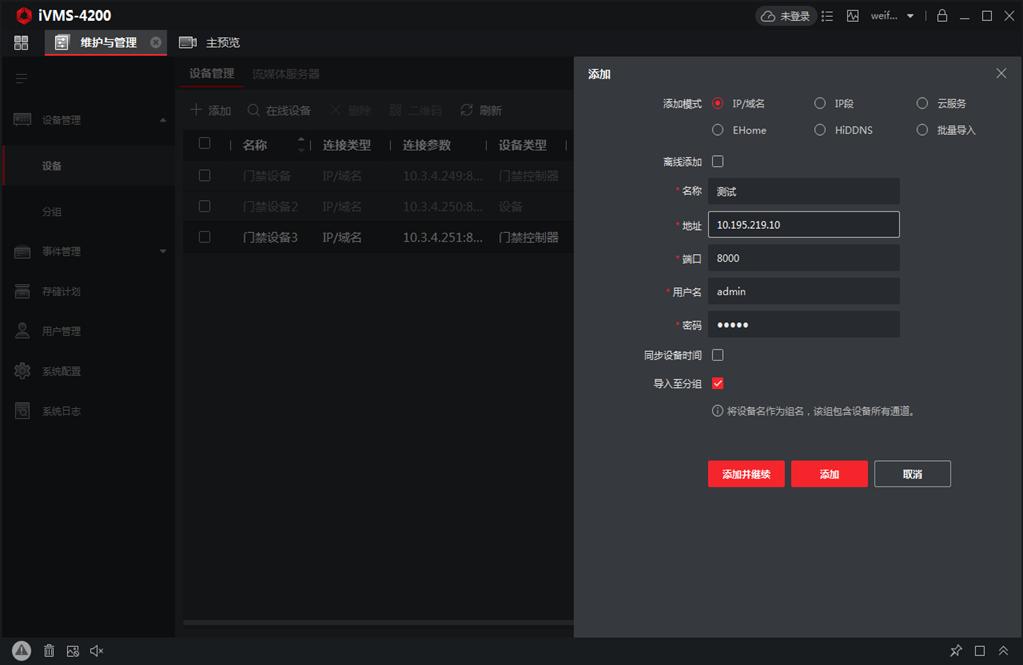Check the 同步设备时间 option
Screen dimensions: 1023x665
pos(717,355)
